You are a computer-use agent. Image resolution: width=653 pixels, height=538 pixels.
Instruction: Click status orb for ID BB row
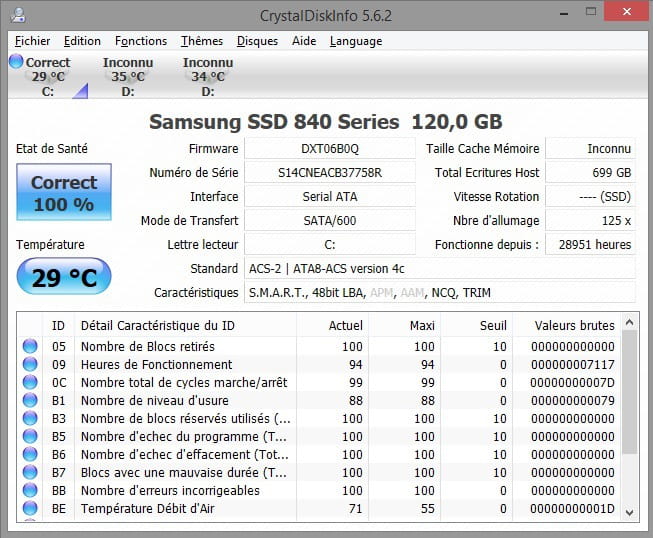[x=30, y=490]
